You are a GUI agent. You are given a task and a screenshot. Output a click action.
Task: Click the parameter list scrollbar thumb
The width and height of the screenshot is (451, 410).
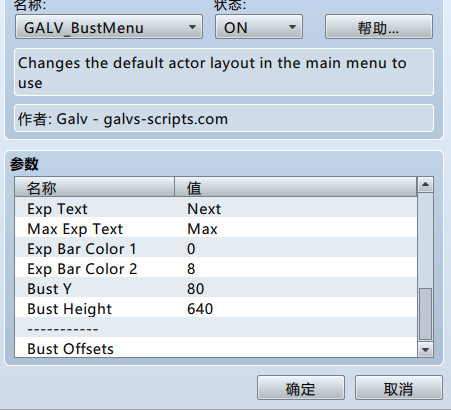click(425, 314)
